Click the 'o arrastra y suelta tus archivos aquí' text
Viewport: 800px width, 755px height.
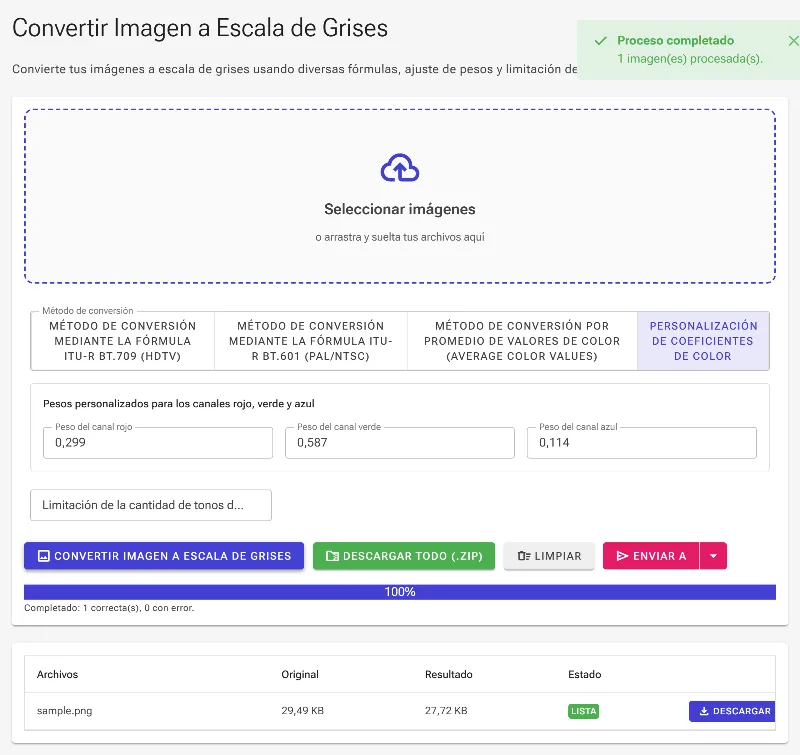click(x=399, y=237)
